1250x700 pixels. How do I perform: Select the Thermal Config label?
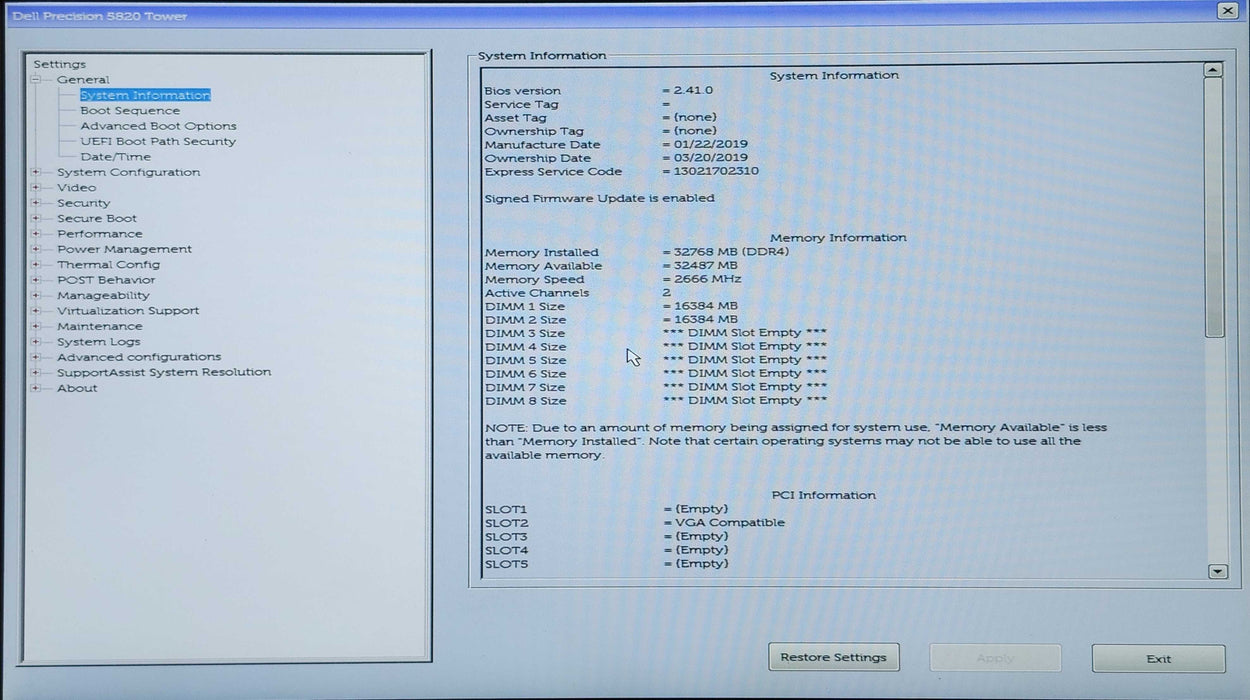click(x=108, y=265)
